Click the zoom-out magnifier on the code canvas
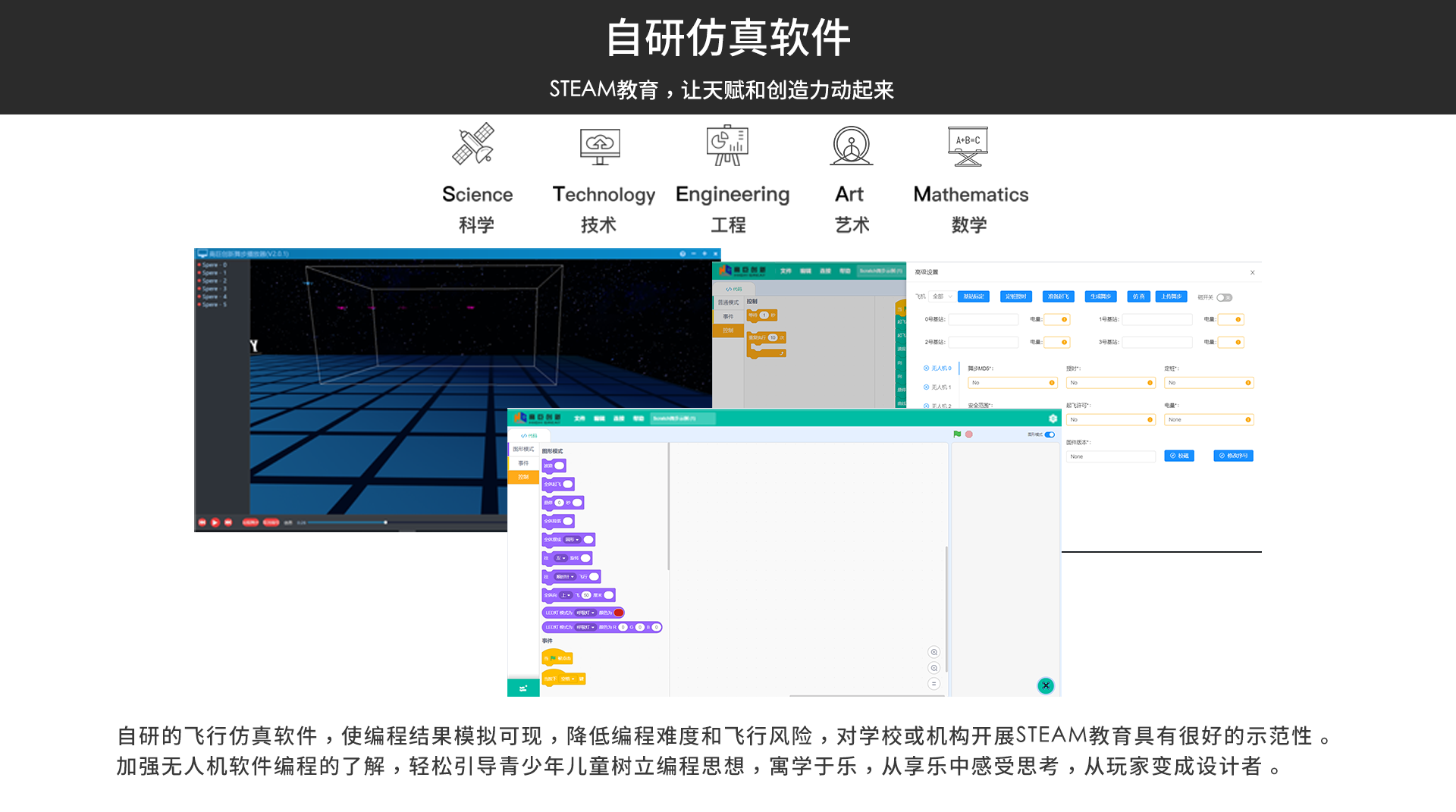 [x=934, y=668]
